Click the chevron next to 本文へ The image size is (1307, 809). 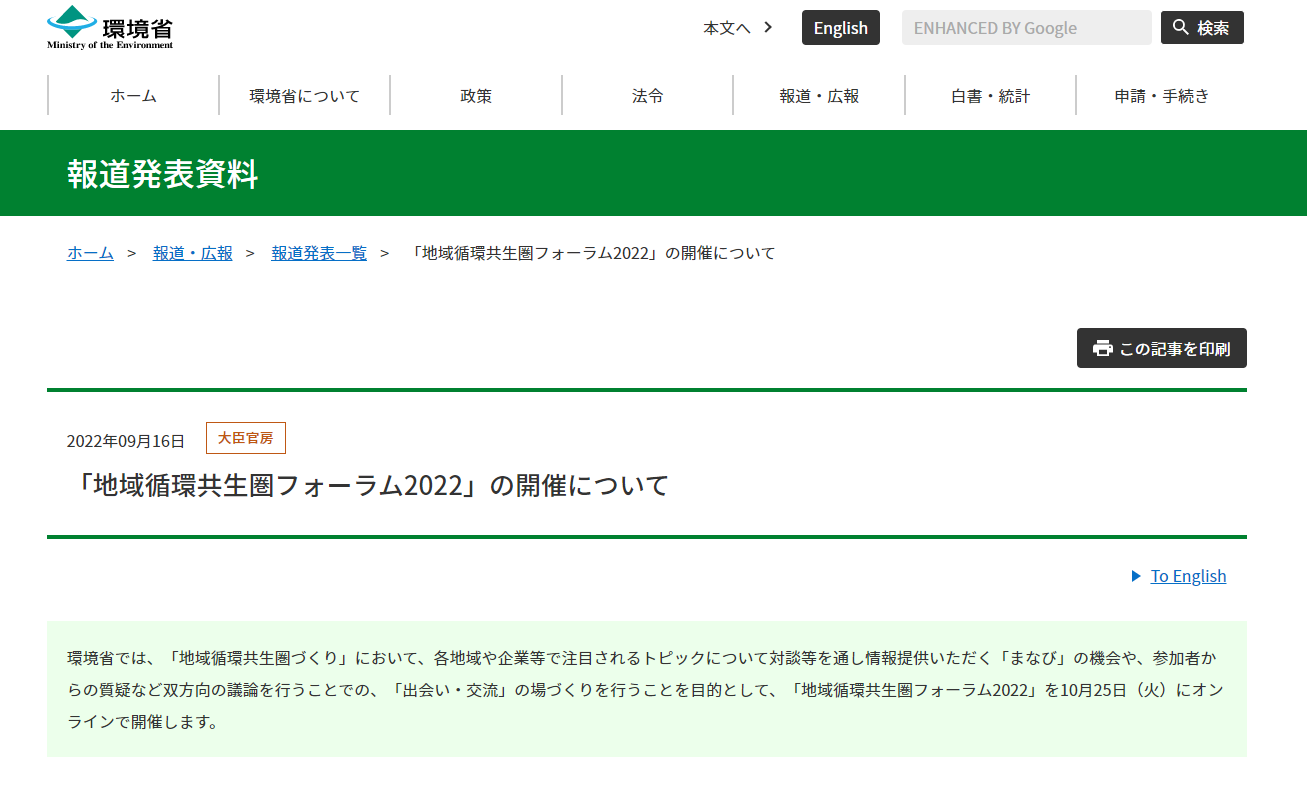768,27
